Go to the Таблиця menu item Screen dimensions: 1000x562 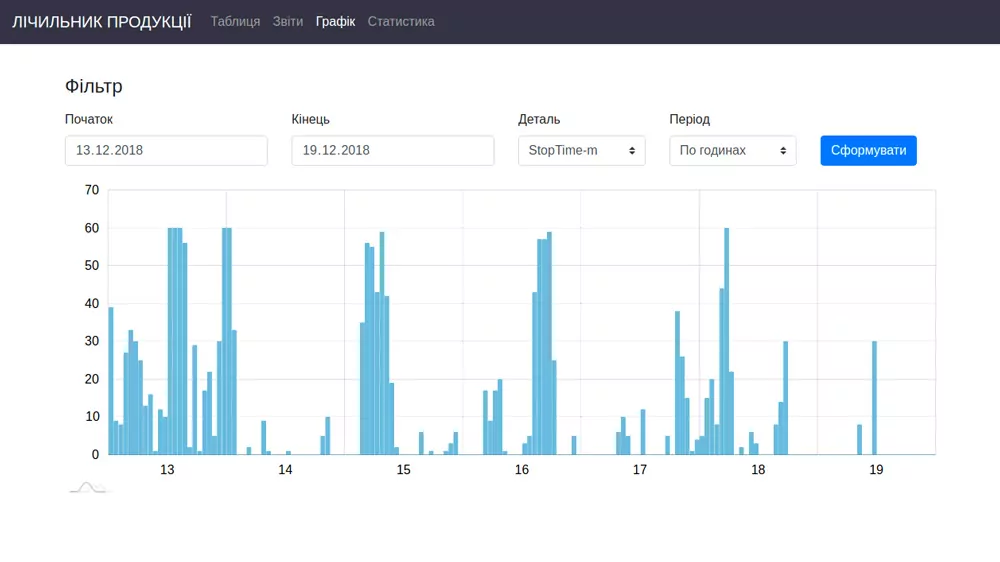(235, 22)
